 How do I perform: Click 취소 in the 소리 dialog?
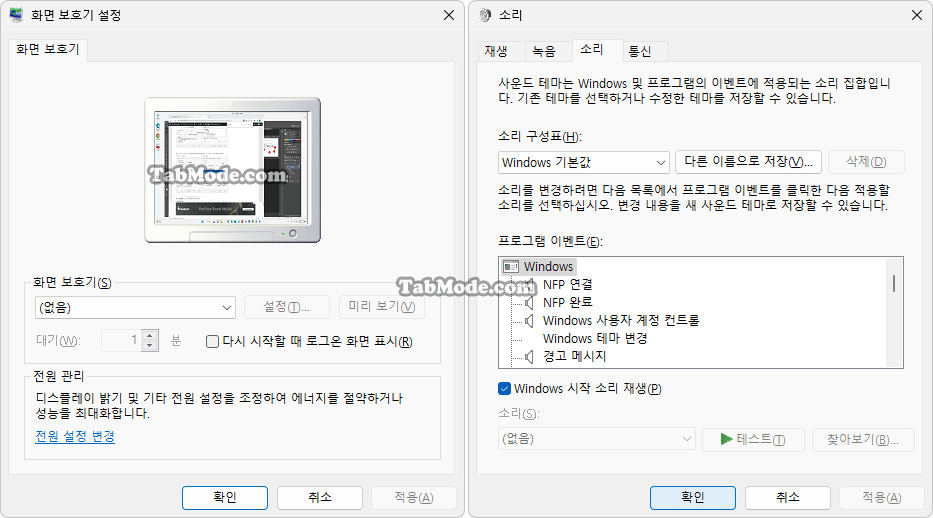tap(787, 497)
